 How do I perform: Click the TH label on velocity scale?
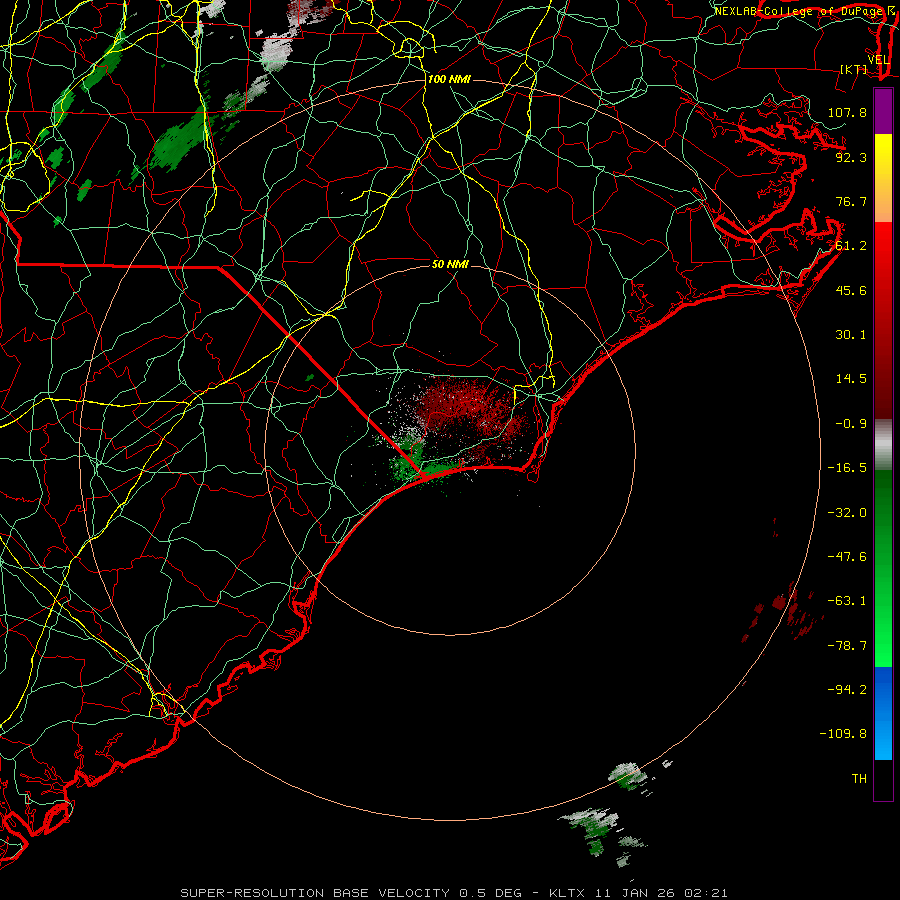pyautogui.click(x=859, y=779)
